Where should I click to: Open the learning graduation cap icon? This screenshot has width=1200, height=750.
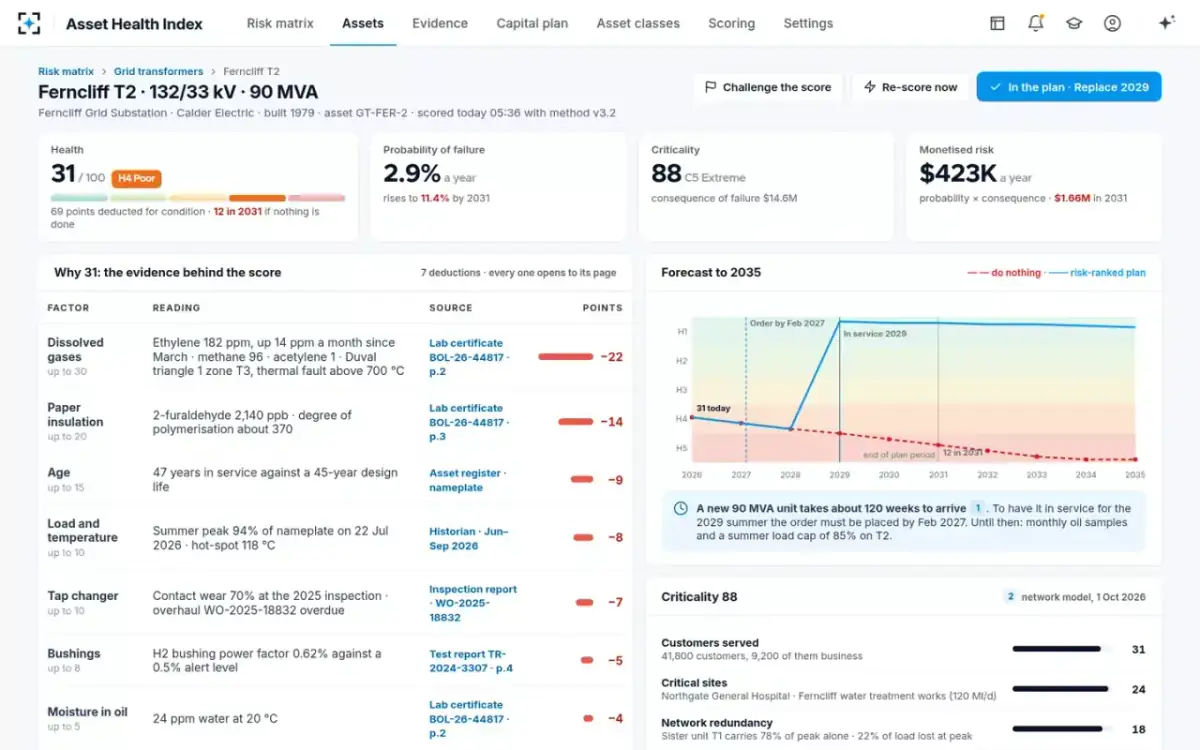point(1074,23)
